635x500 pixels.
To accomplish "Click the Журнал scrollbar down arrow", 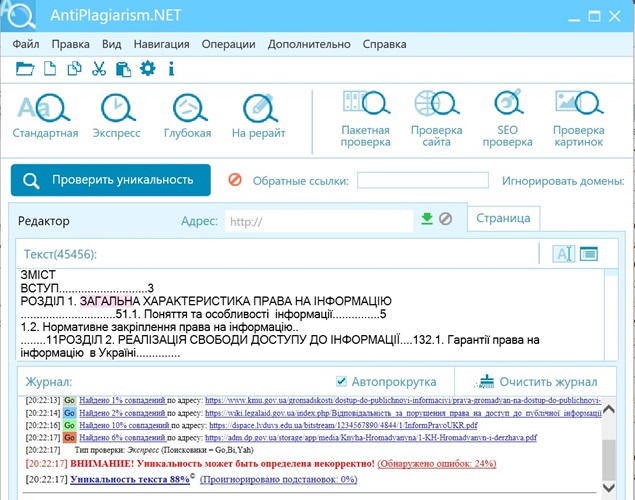I will [609, 487].
